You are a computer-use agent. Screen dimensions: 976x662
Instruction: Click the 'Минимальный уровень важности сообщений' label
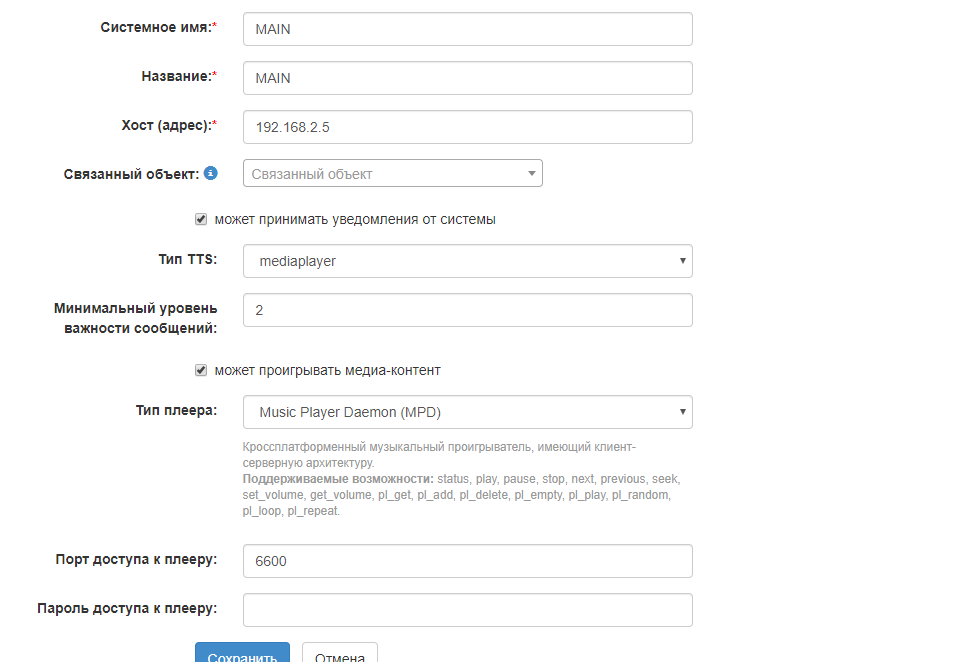136,318
